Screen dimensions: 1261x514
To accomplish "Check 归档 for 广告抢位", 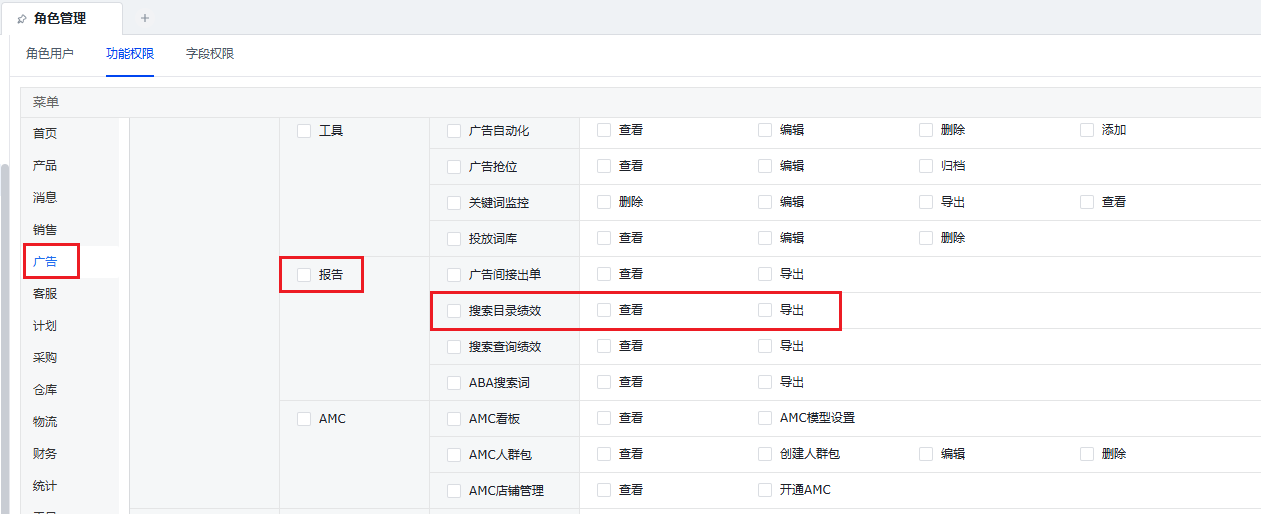I will coord(926,166).
